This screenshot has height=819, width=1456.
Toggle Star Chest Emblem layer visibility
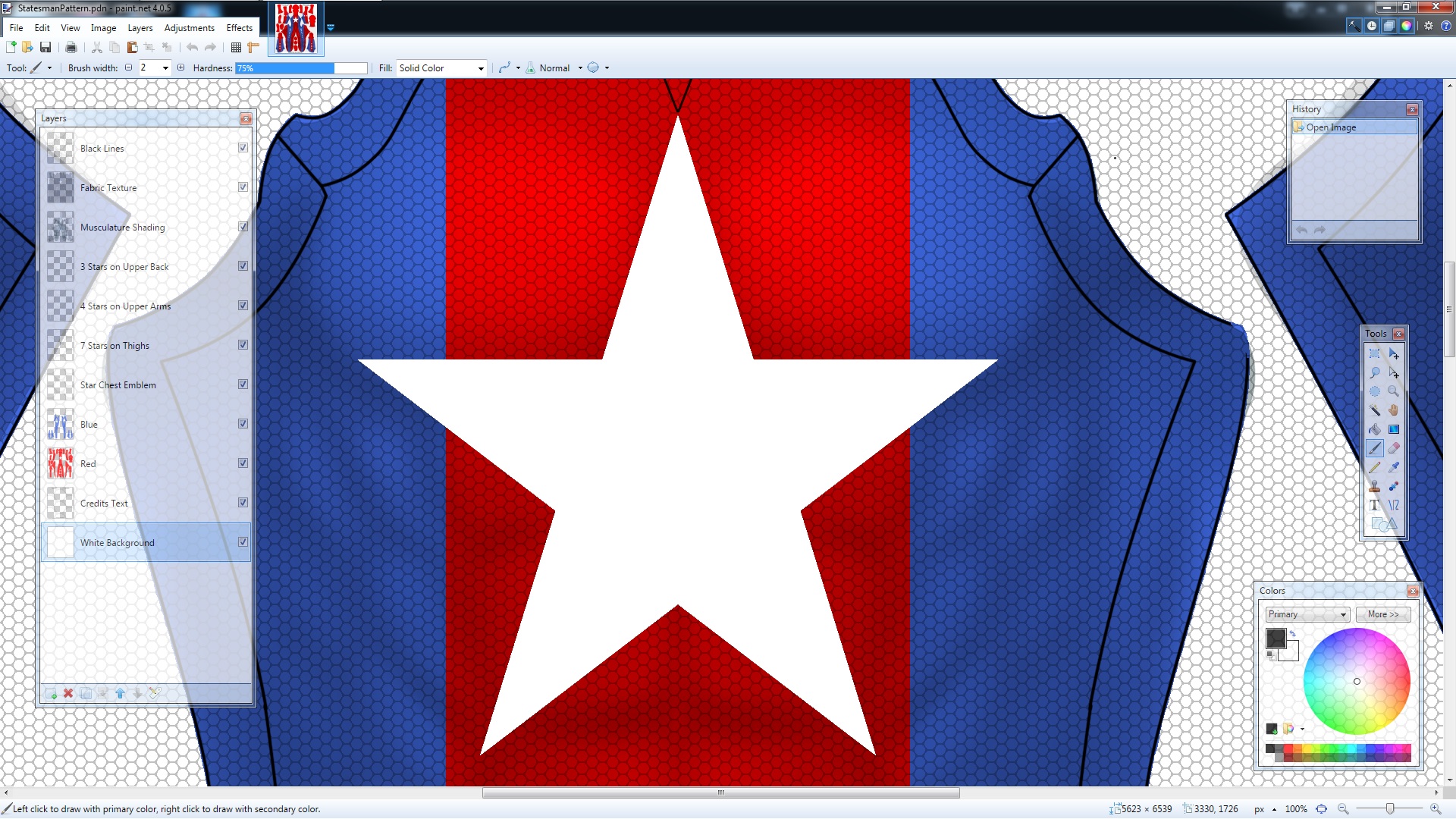[243, 384]
